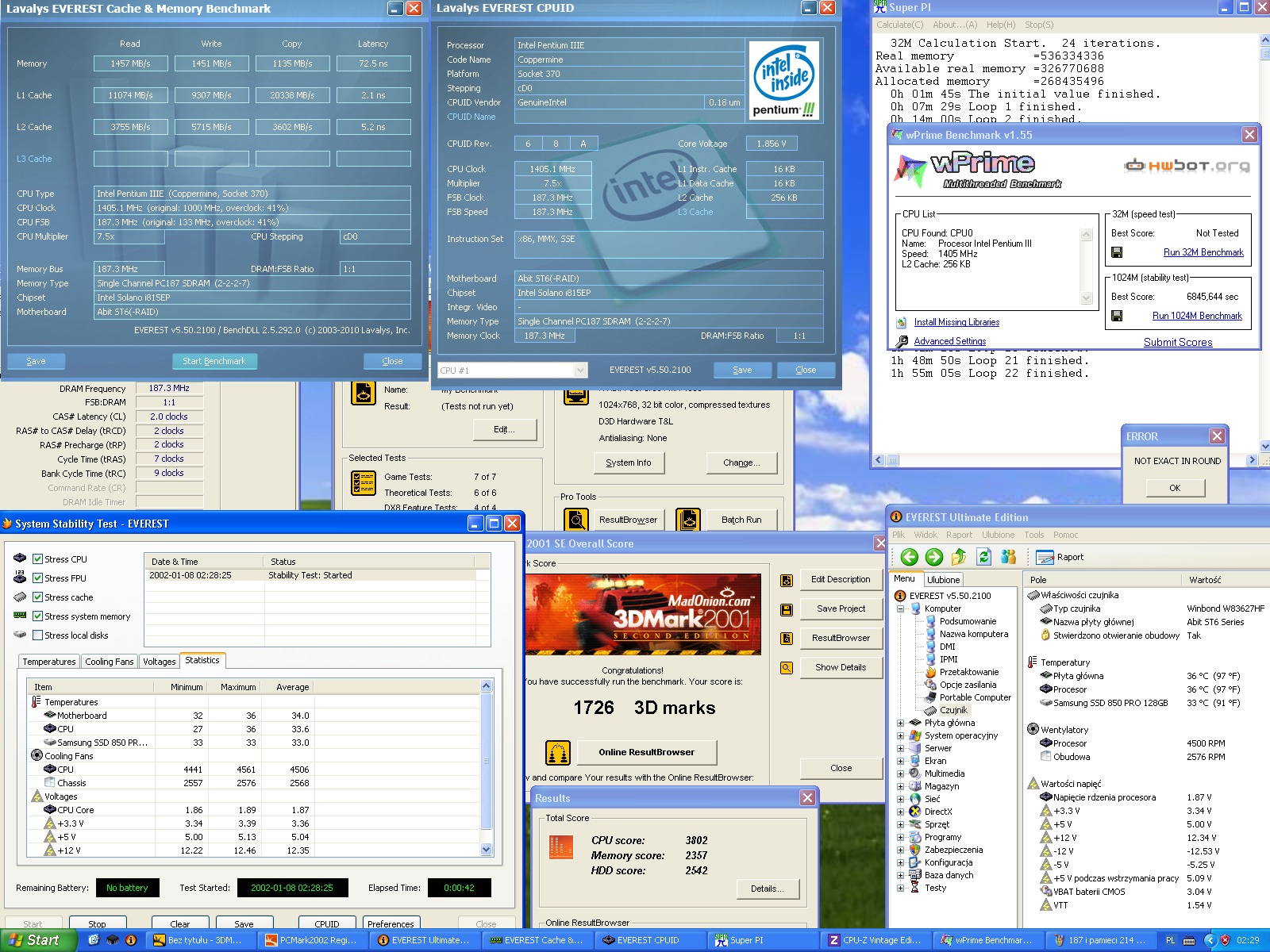Image resolution: width=1270 pixels, height=952 pixels.
Task: Open the CPU #1 selector dropdown
Action: pyautogui.click(x=580, y=370)
